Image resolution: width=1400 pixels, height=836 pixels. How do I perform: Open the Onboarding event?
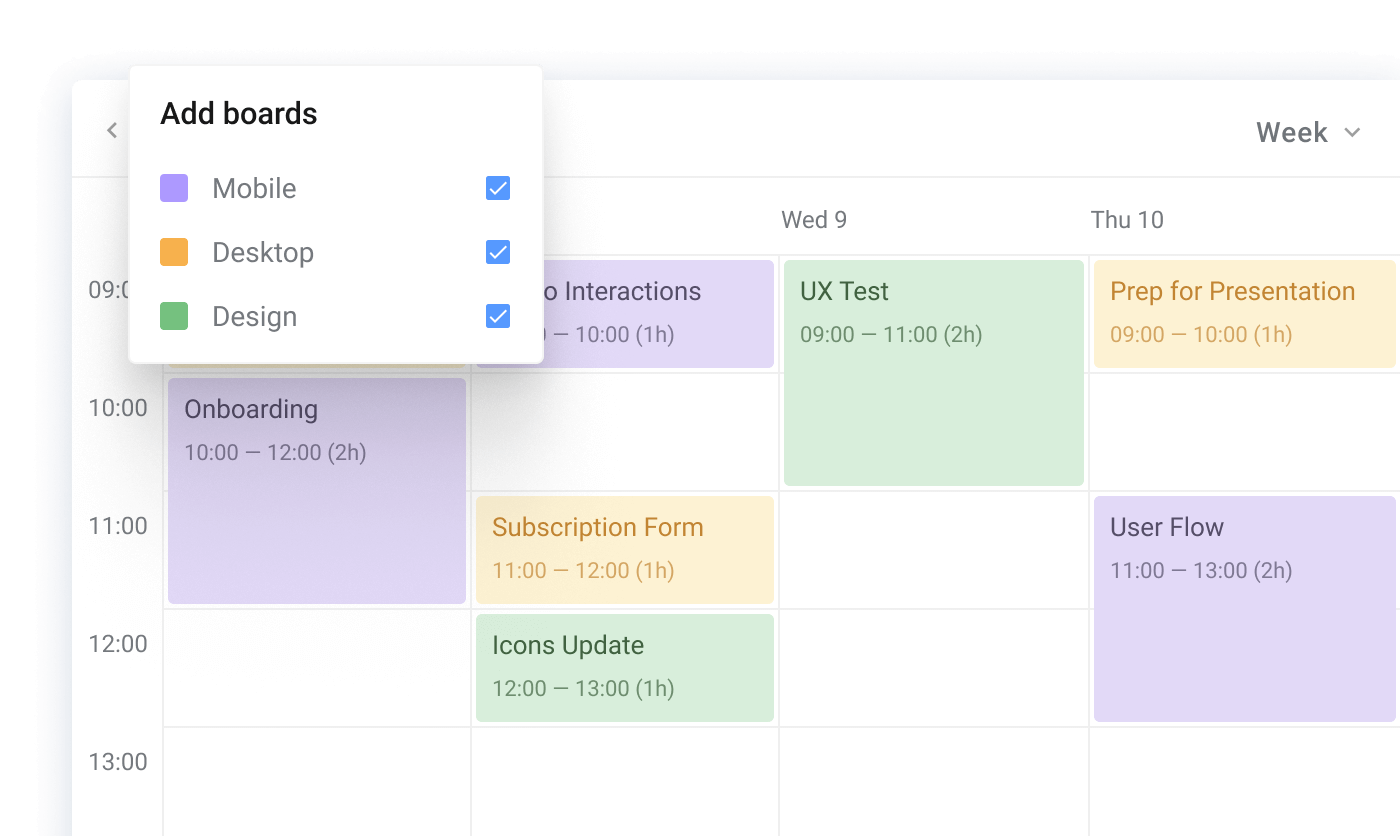tap(317, 490)
